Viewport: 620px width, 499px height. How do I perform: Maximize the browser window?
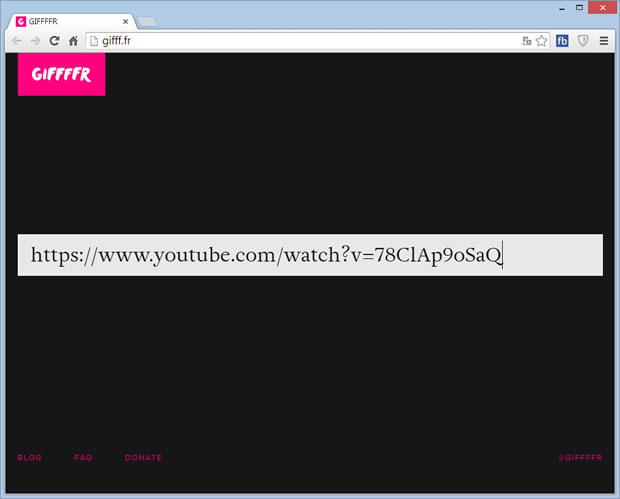(x=579, y=8)
